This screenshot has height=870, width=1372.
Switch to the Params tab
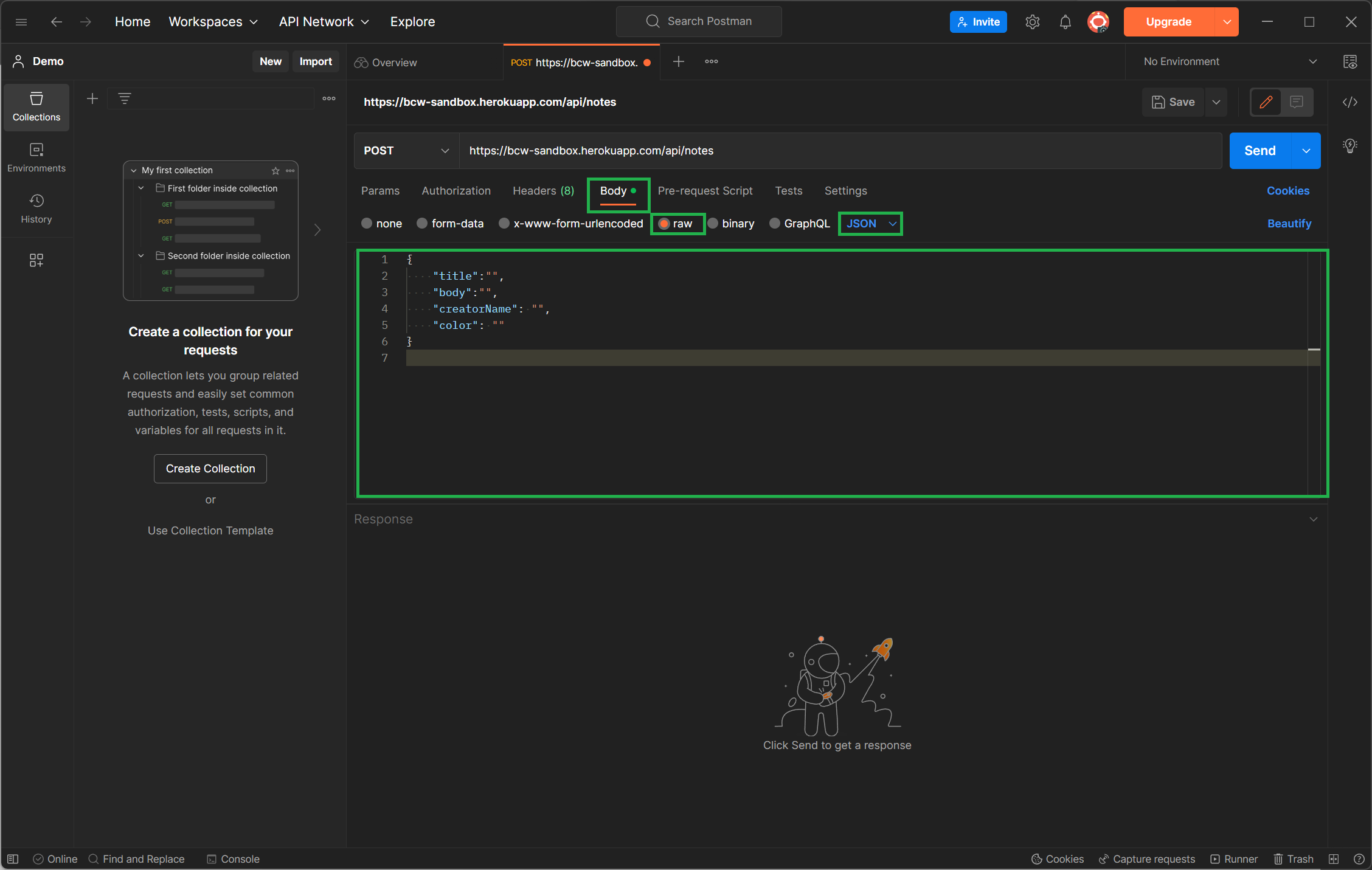pyautogui.click(x=381, y=191)
